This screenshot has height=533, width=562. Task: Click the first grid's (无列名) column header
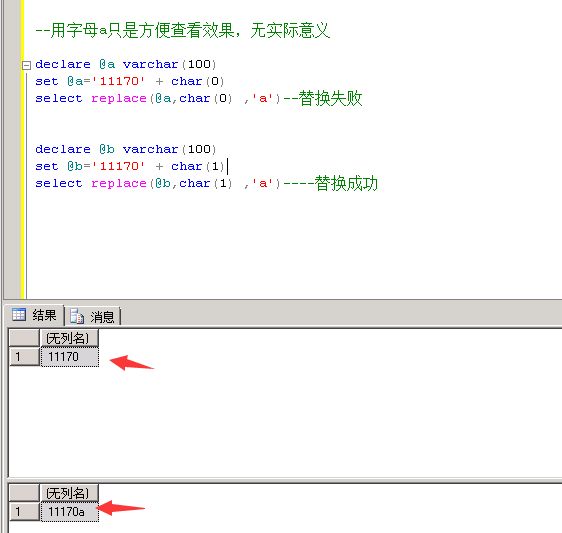(x=69, y=338)
